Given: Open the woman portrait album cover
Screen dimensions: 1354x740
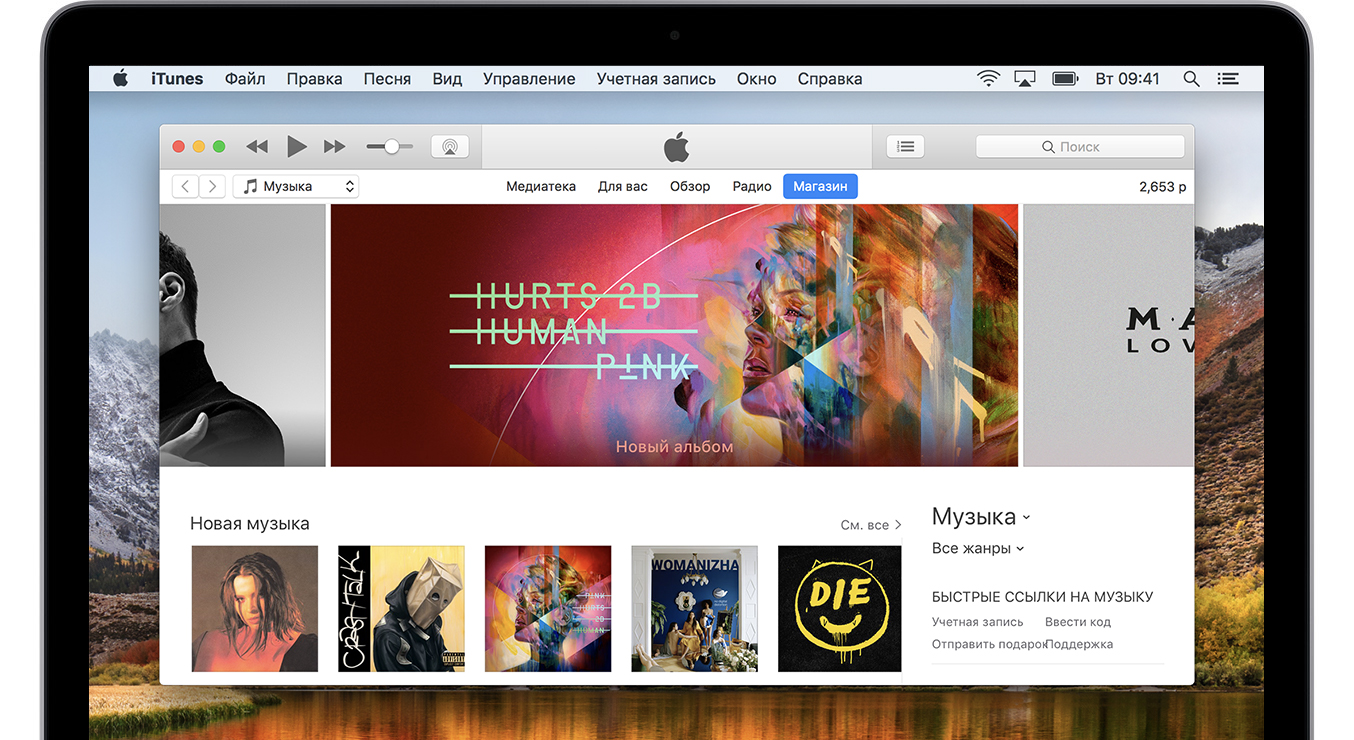Looking at the screenshot, I should pyautogui.click(x=255, y=608).
